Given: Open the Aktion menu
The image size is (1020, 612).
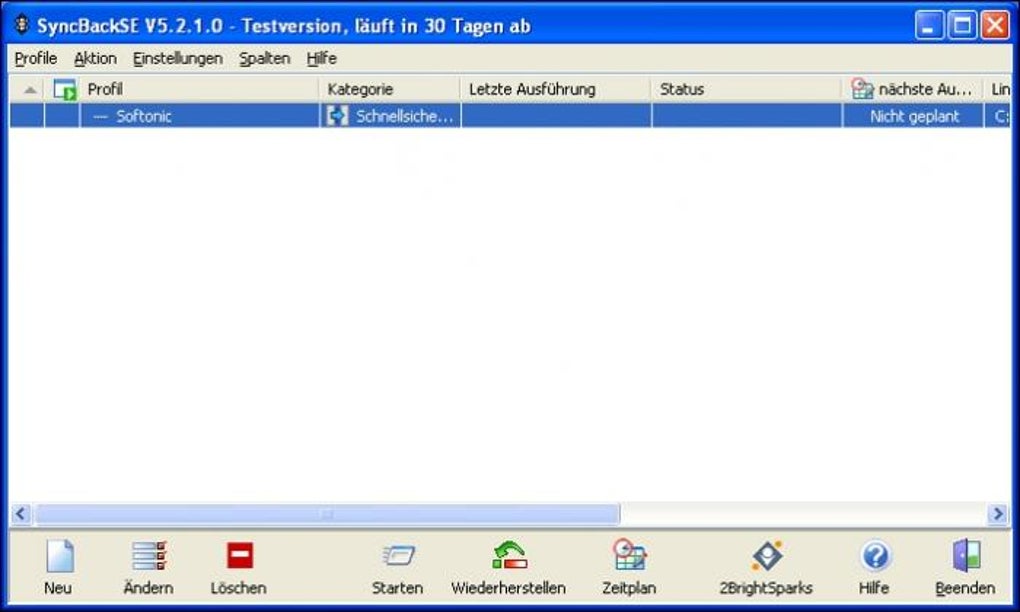Looking at the screenshot, I should [95, 59].
